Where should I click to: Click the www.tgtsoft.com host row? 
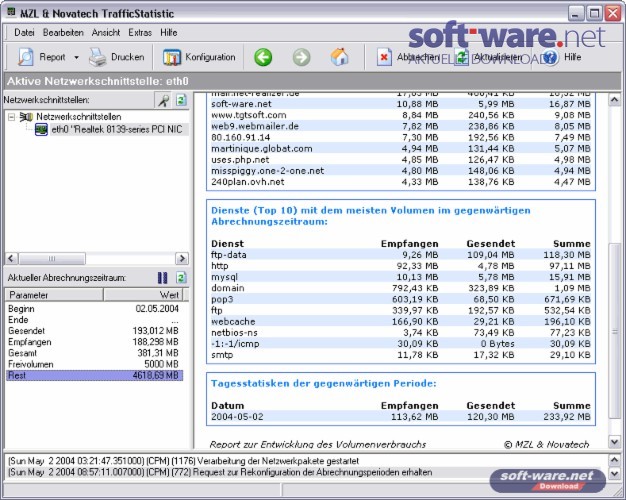(x=400, y=115)
